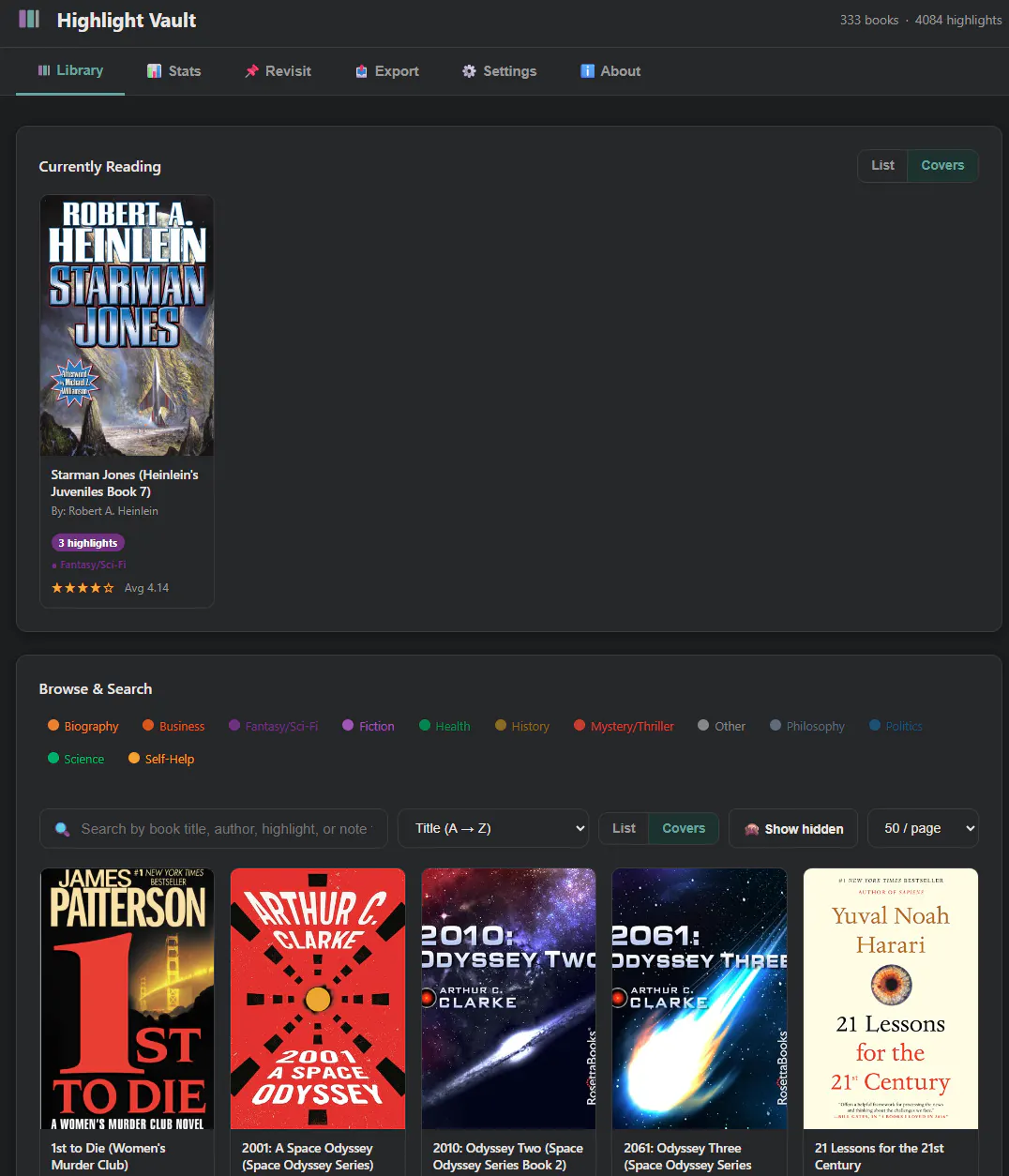Select the Philosophy category filter
This screenshot has width=1009, height=1176.
pos(807,726)
